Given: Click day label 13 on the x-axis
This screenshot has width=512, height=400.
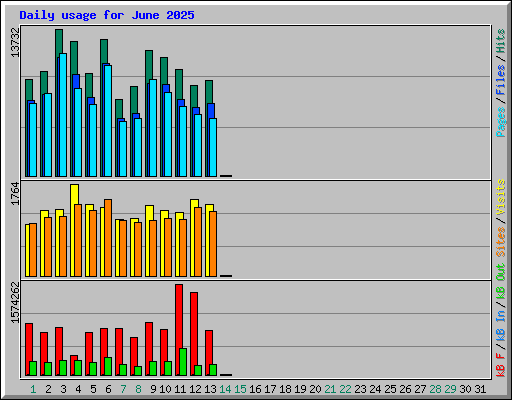Looking at the screenshot, I should 210,389.
